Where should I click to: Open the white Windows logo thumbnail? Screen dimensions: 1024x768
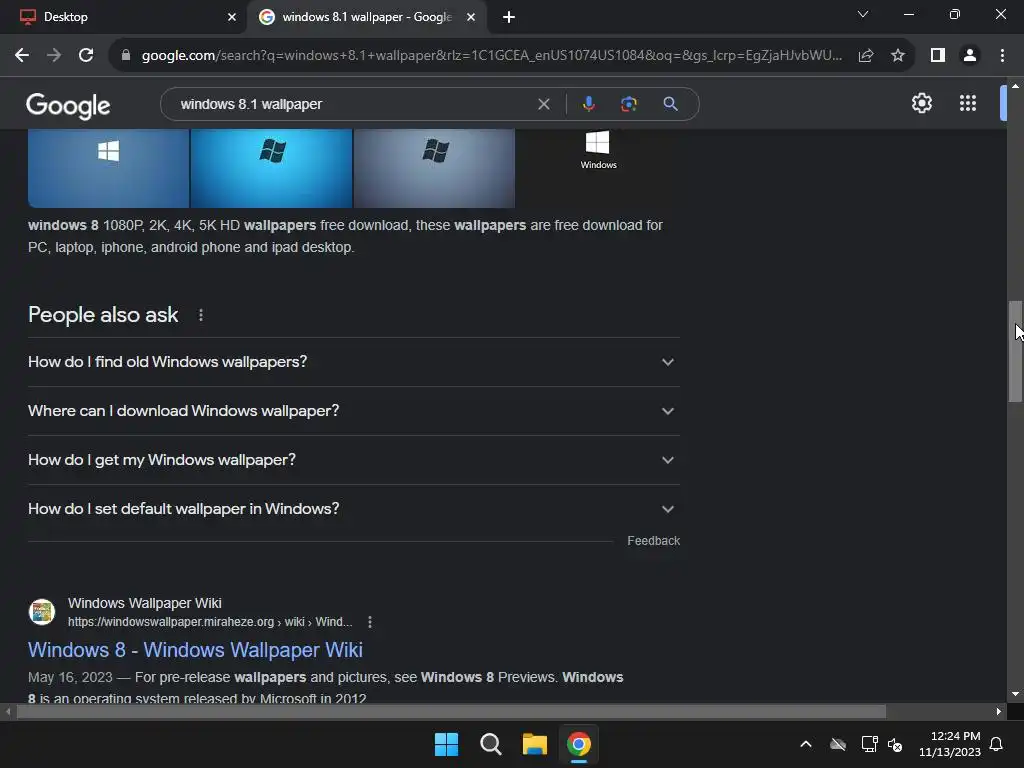coord(598,150)
